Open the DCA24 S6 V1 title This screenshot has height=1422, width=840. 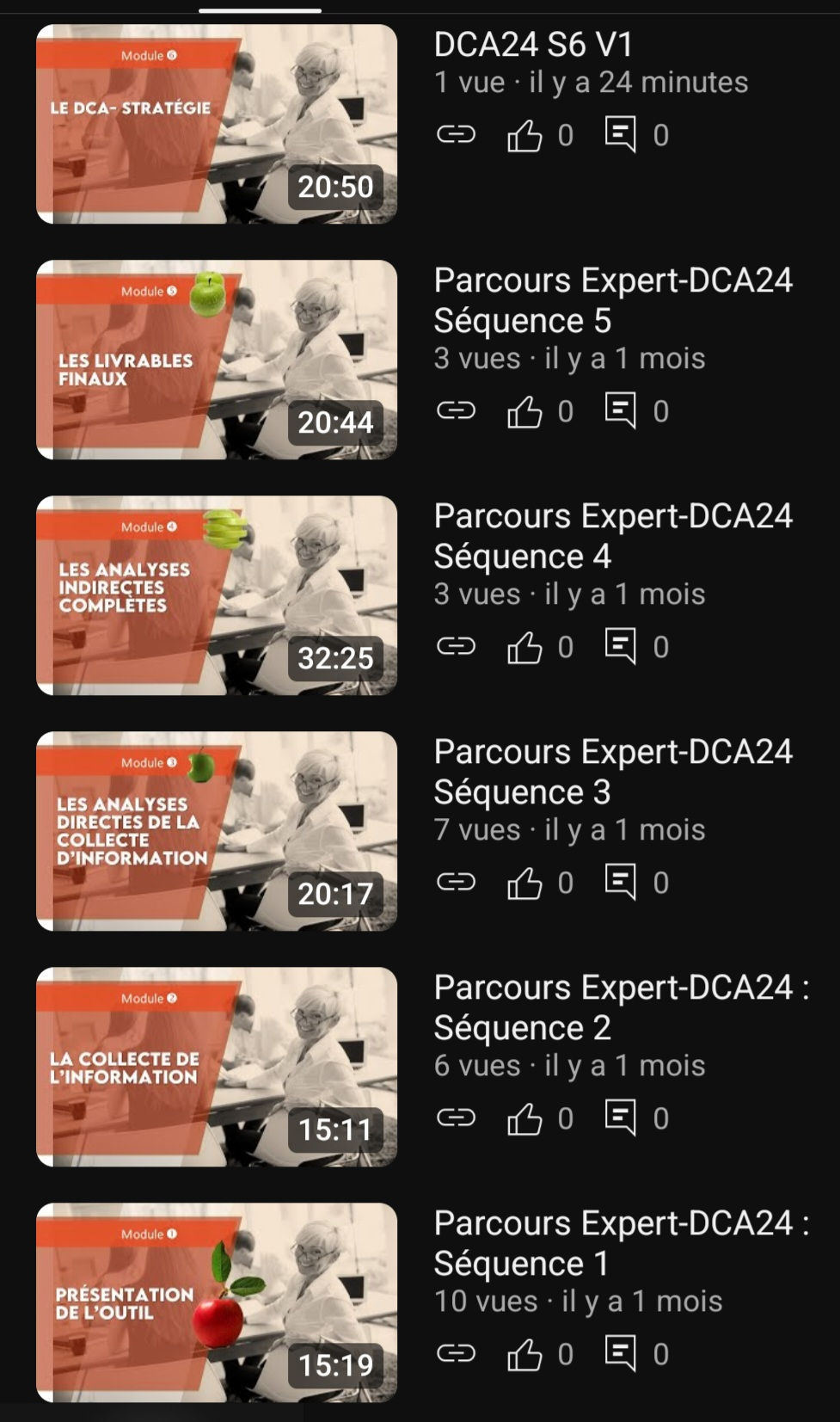[533, 44]
